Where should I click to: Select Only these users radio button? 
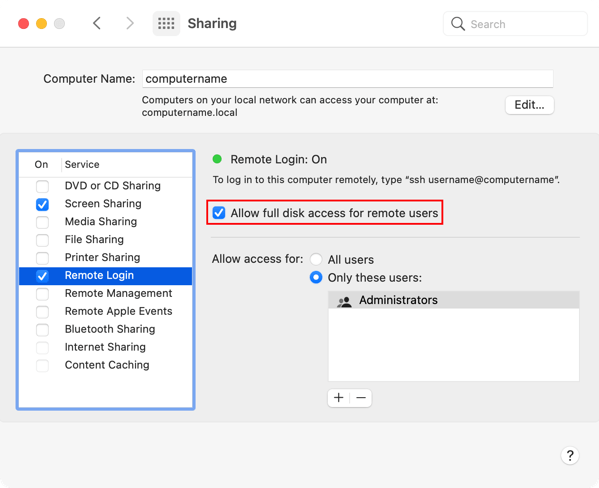coord(316,277)
